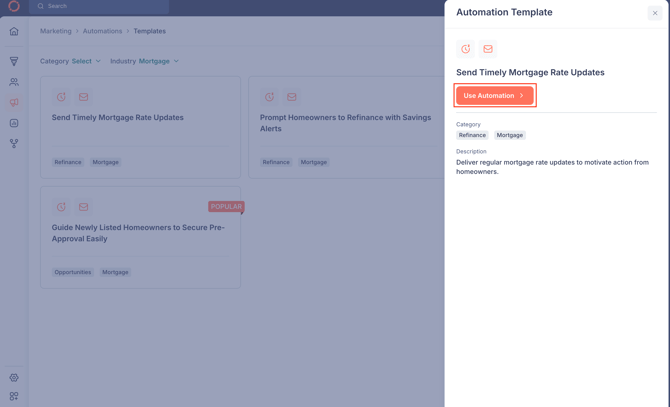Open the Settings gear icon
Screen dimensions: 670x407
tap(14, 378)
